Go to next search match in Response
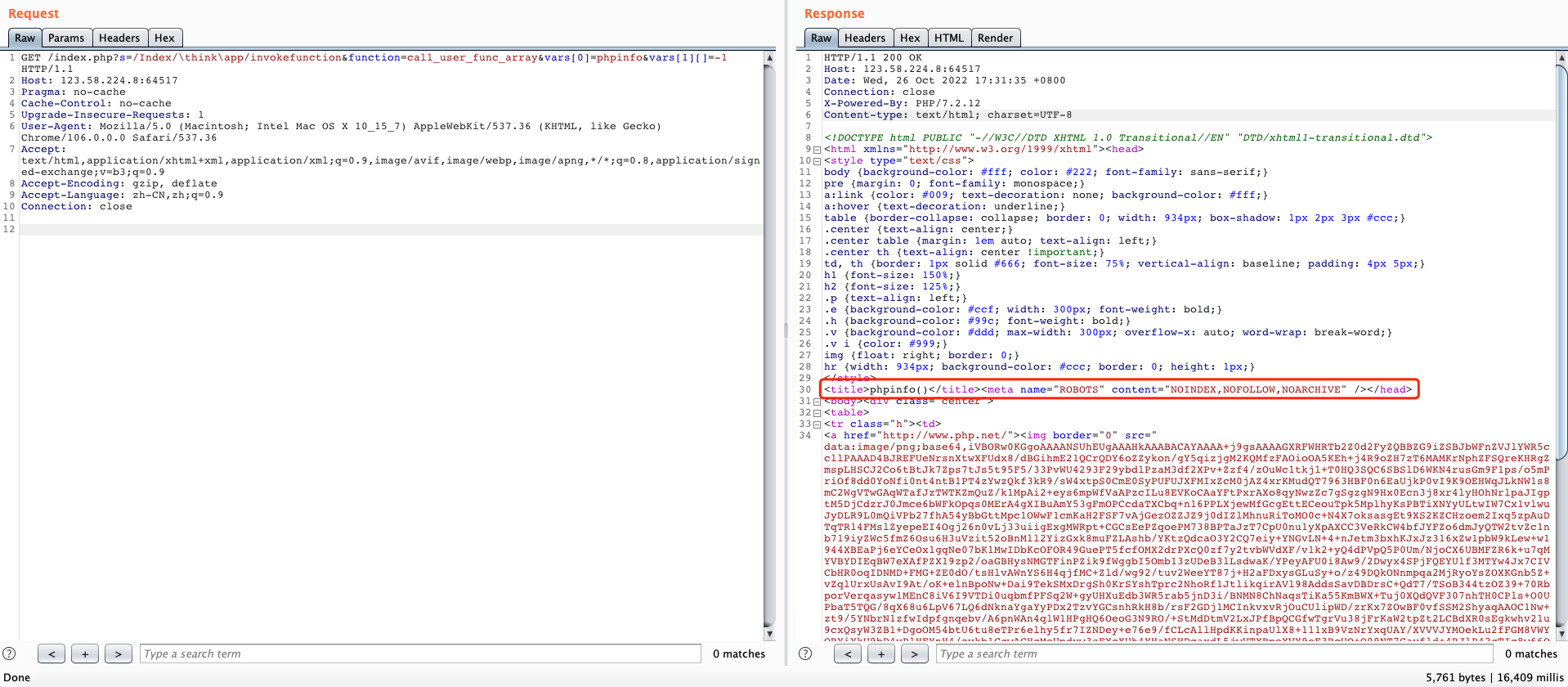Screen dimensions: 1568x687 click(915, 653)
